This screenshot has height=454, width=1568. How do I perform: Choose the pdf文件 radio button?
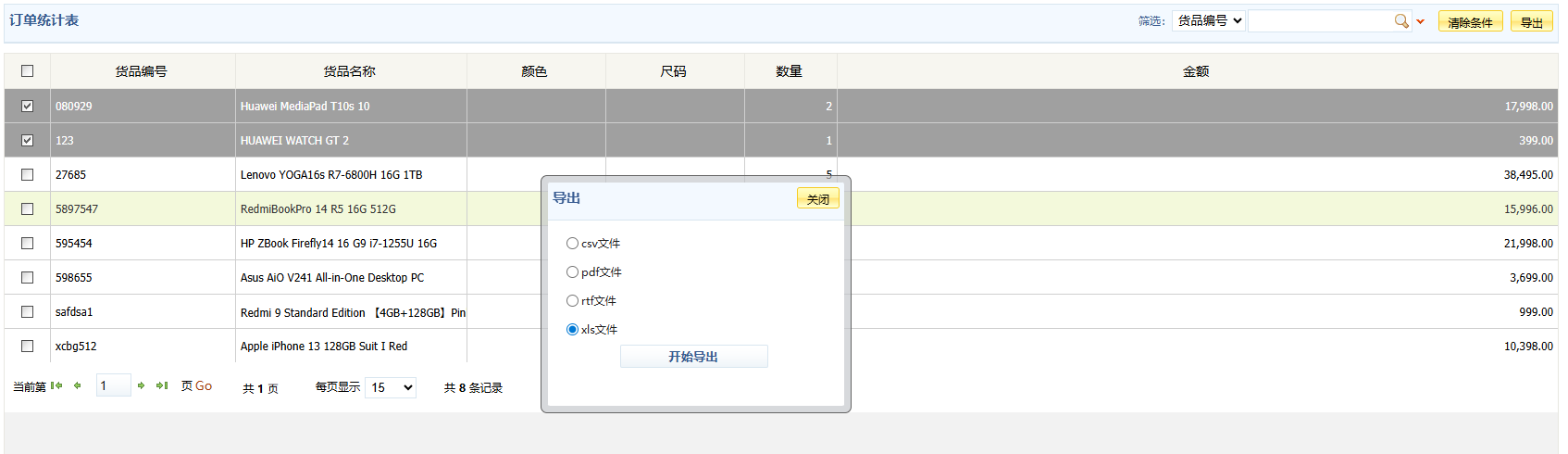click(572, 272)
